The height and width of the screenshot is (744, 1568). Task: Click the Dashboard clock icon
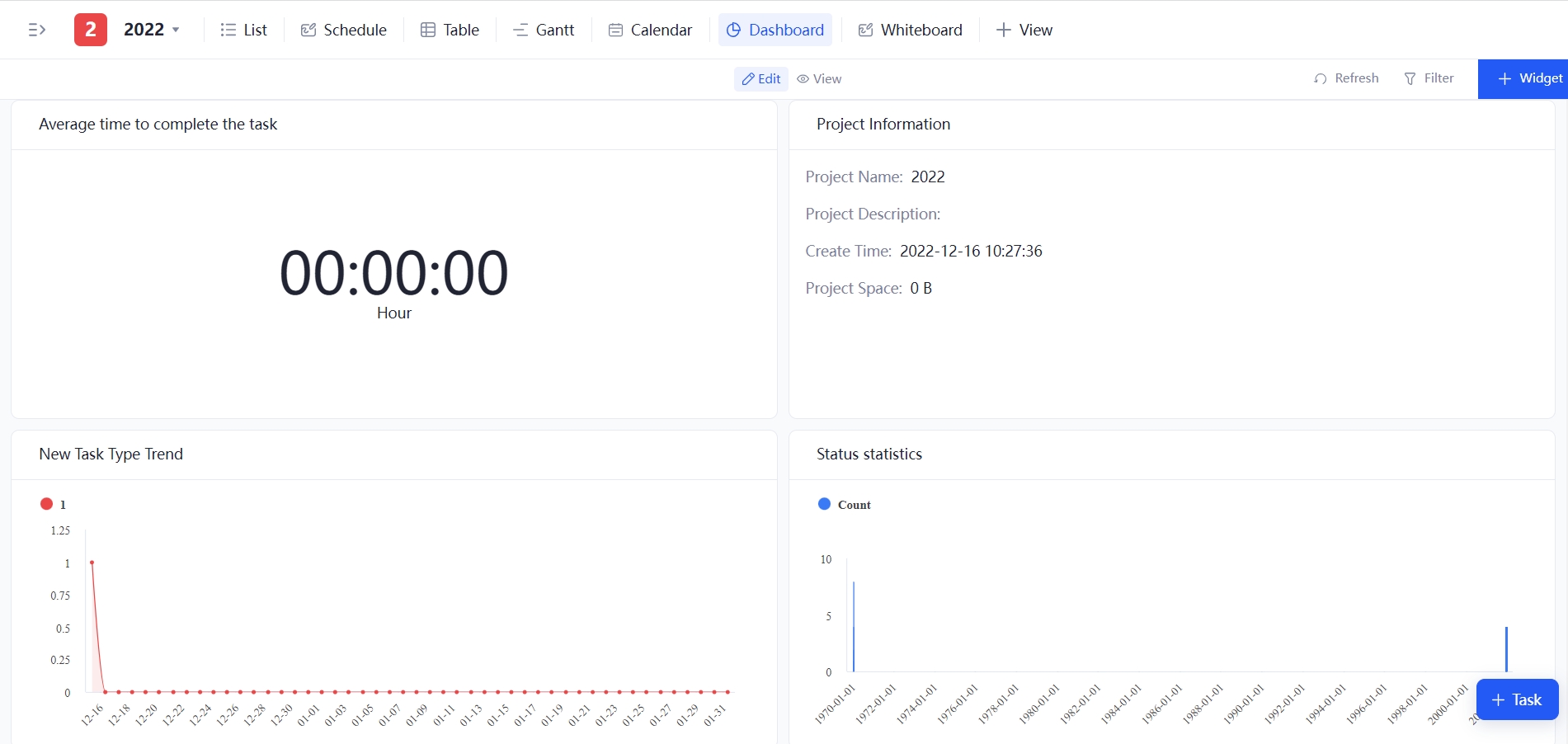(x=733, y=30)
